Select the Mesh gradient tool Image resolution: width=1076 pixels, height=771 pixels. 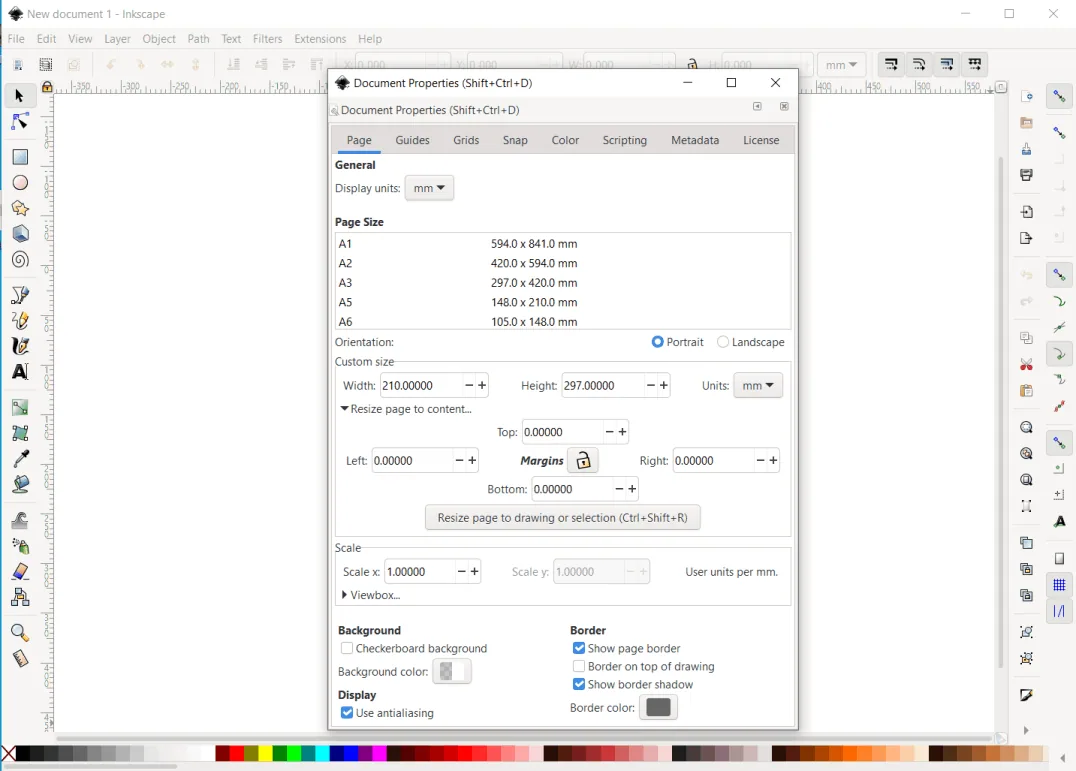pyautogui.click(x=20, y=433)
